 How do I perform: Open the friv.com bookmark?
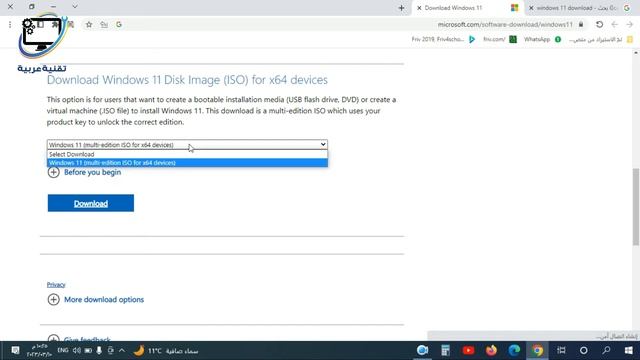[500, 39]
